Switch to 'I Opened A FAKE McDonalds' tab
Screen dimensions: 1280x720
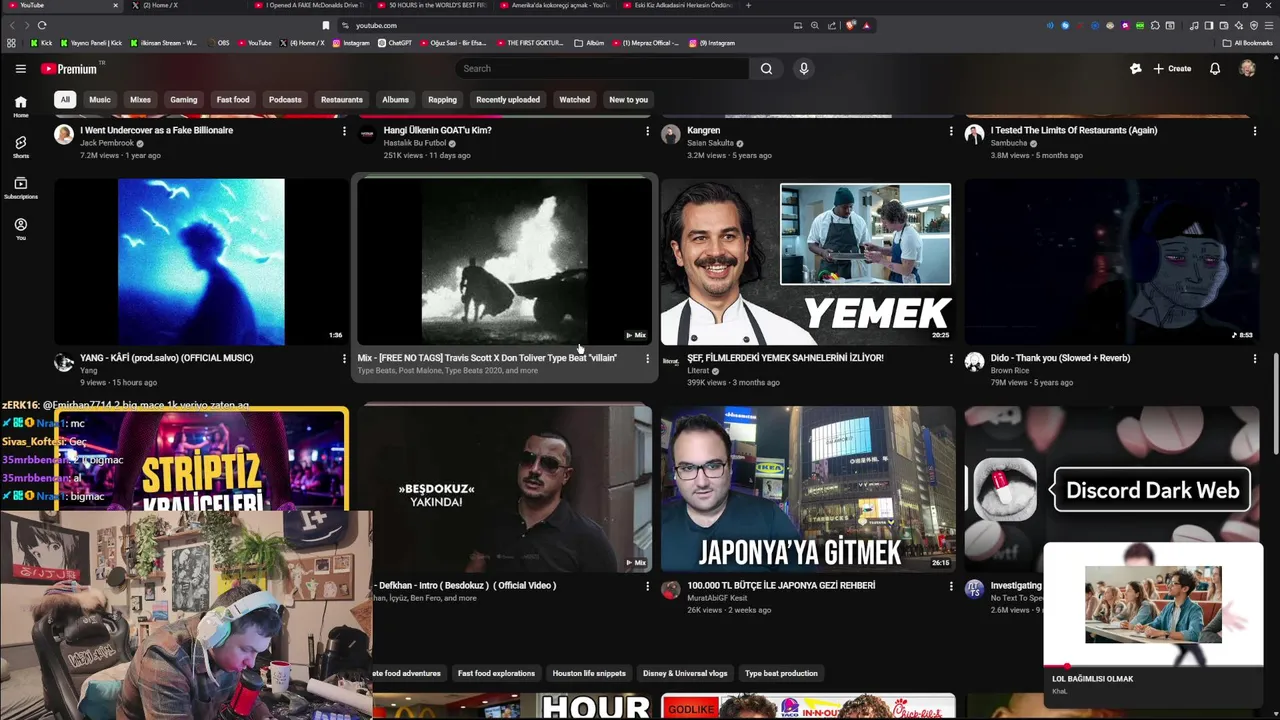point(308,5)
